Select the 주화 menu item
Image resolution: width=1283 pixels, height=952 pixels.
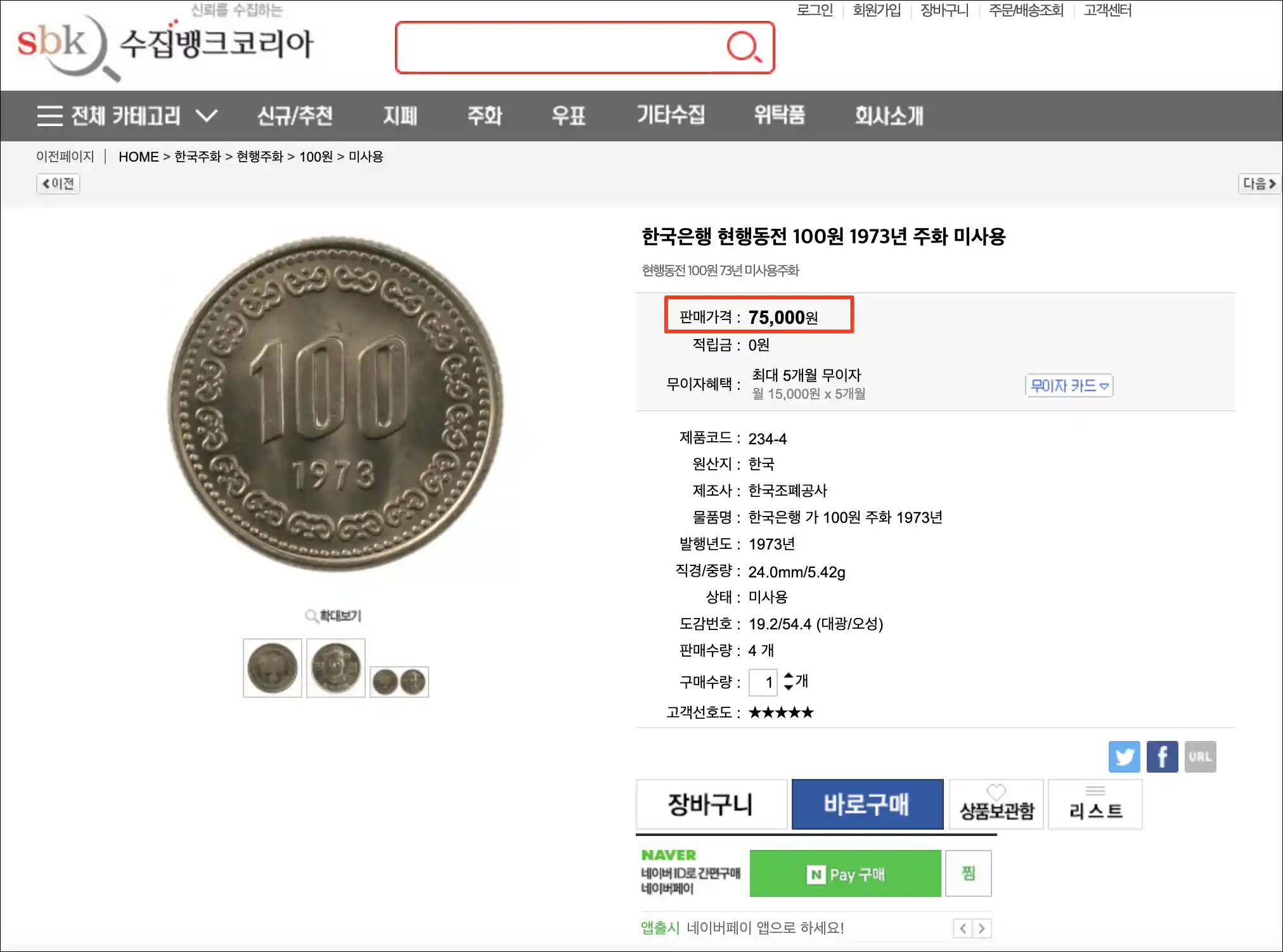(x=486, y=115)
